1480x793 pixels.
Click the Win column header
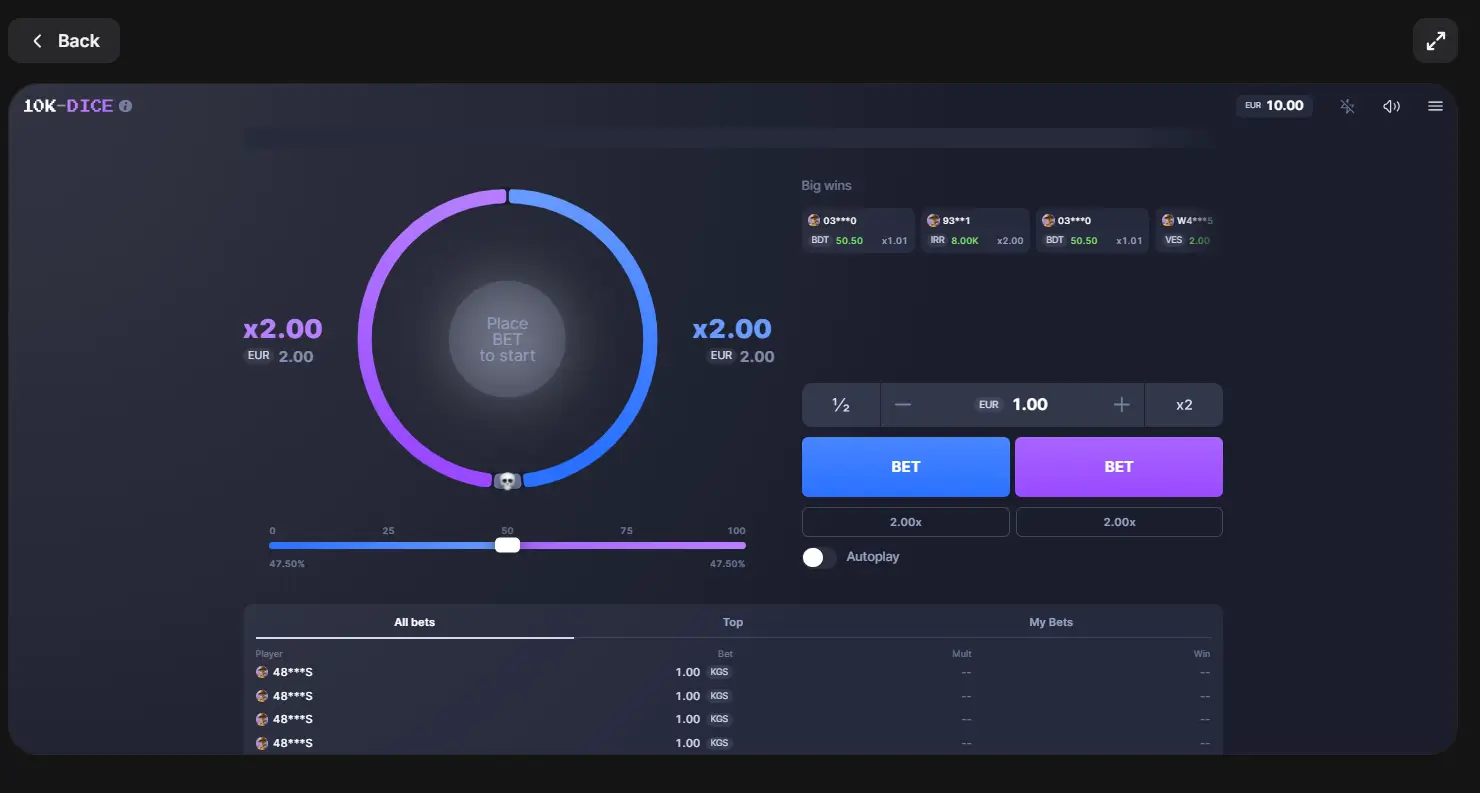(x=1202, y=654)
